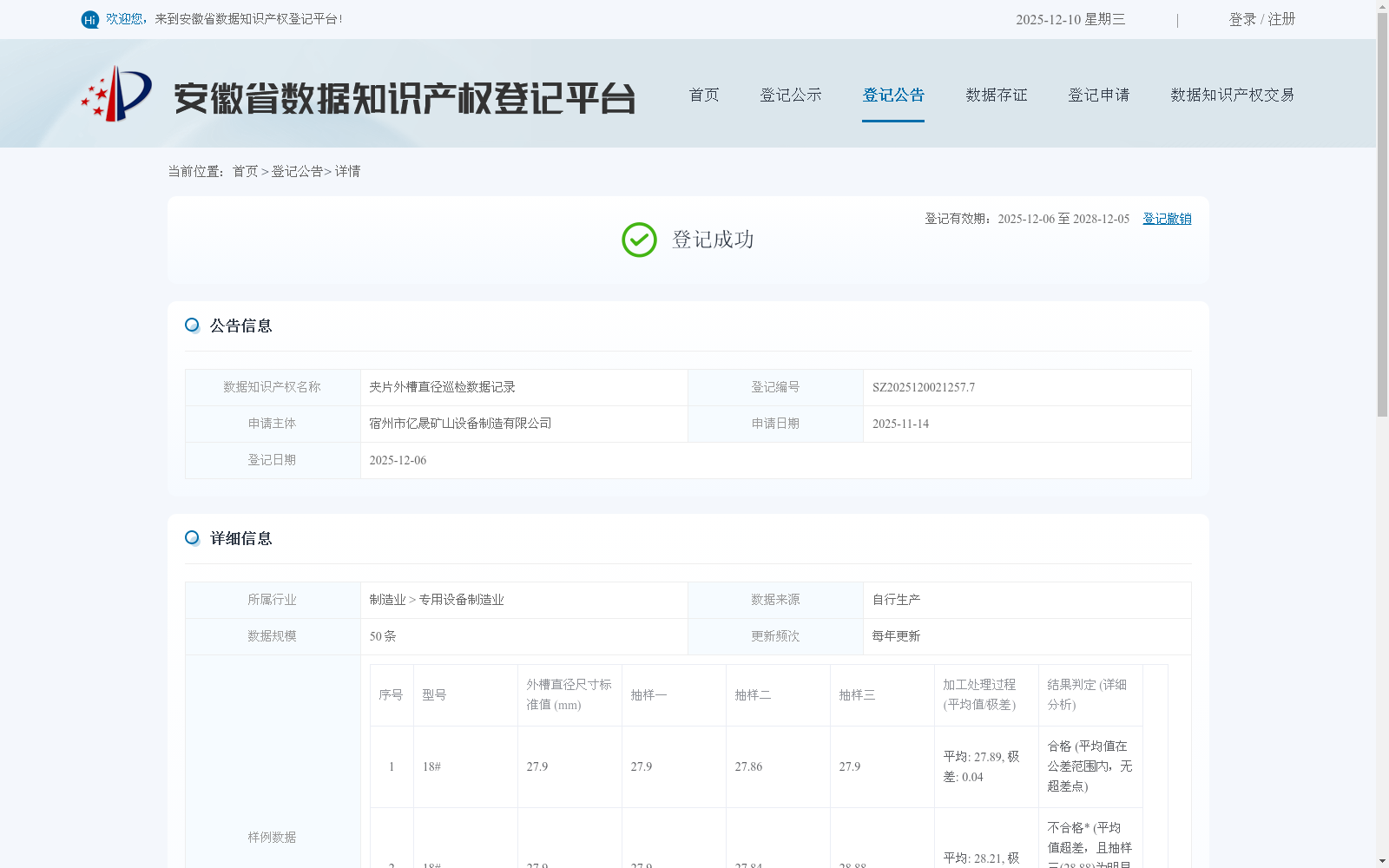Open the 登记公示 navigation tab
Viewport: 1389px width, 868px height.
click(791, 95)
